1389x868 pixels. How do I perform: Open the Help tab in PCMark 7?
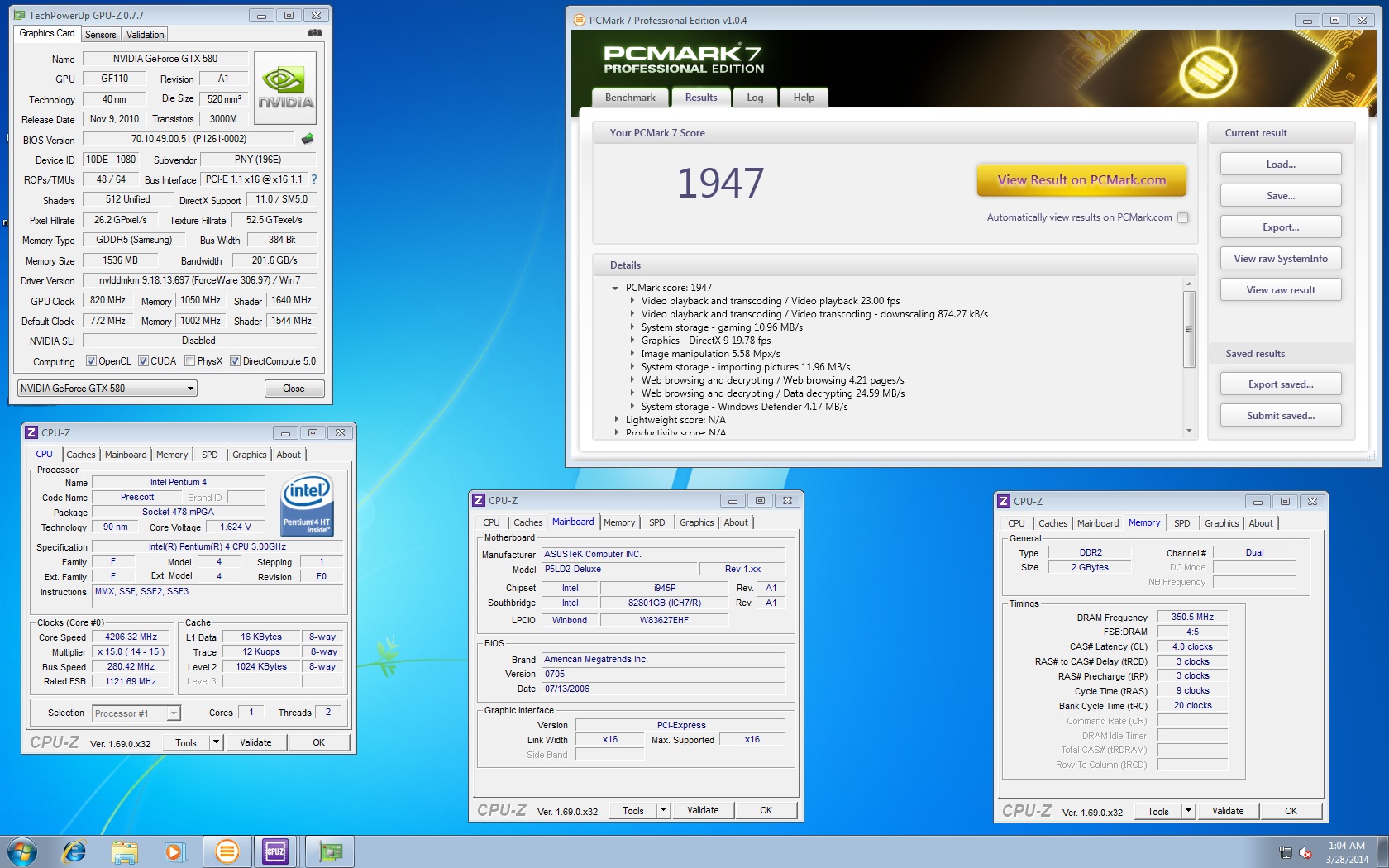[804, 98]
